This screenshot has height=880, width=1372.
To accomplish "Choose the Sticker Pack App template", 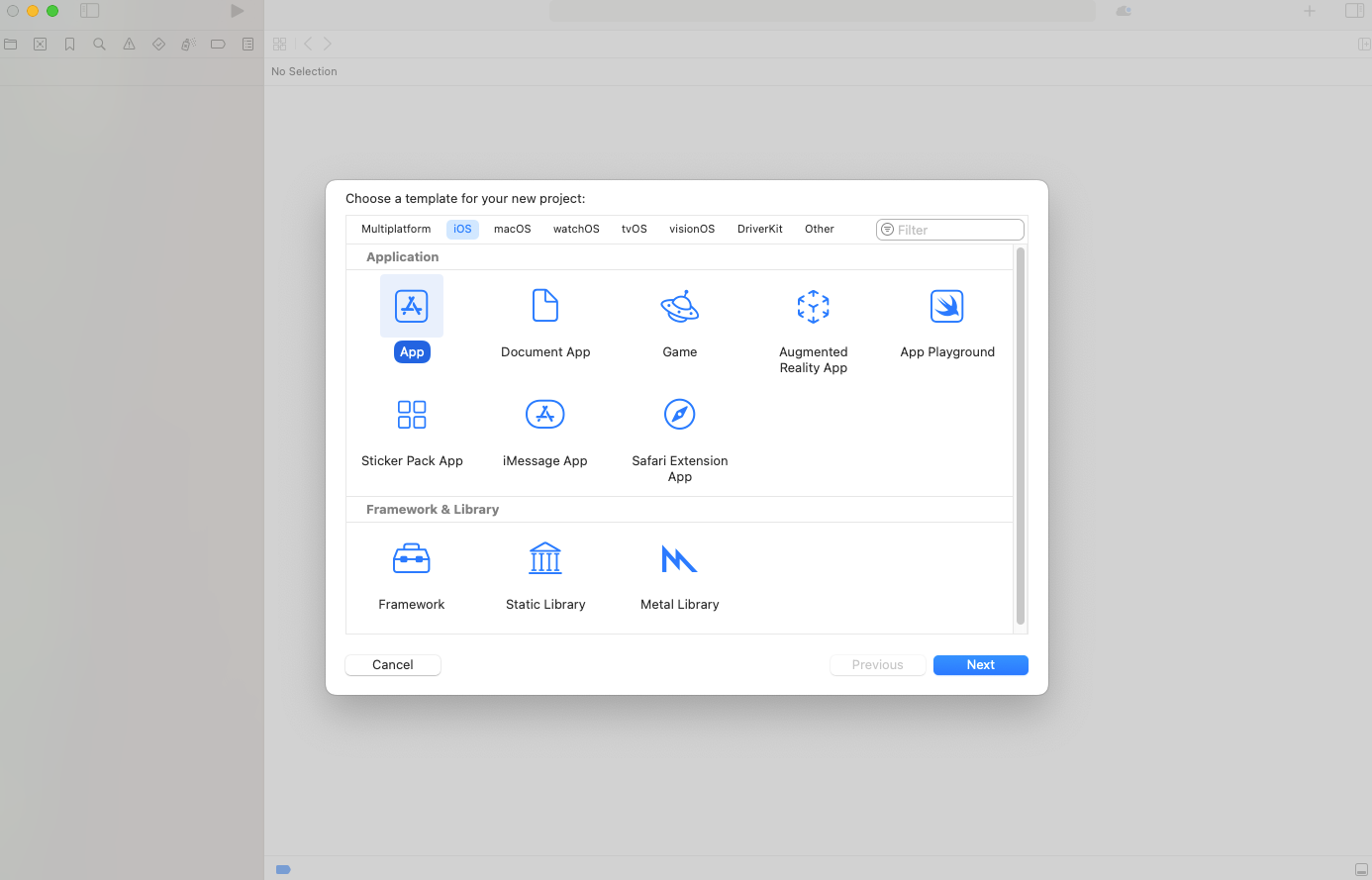I will click(x=412, y=432).
